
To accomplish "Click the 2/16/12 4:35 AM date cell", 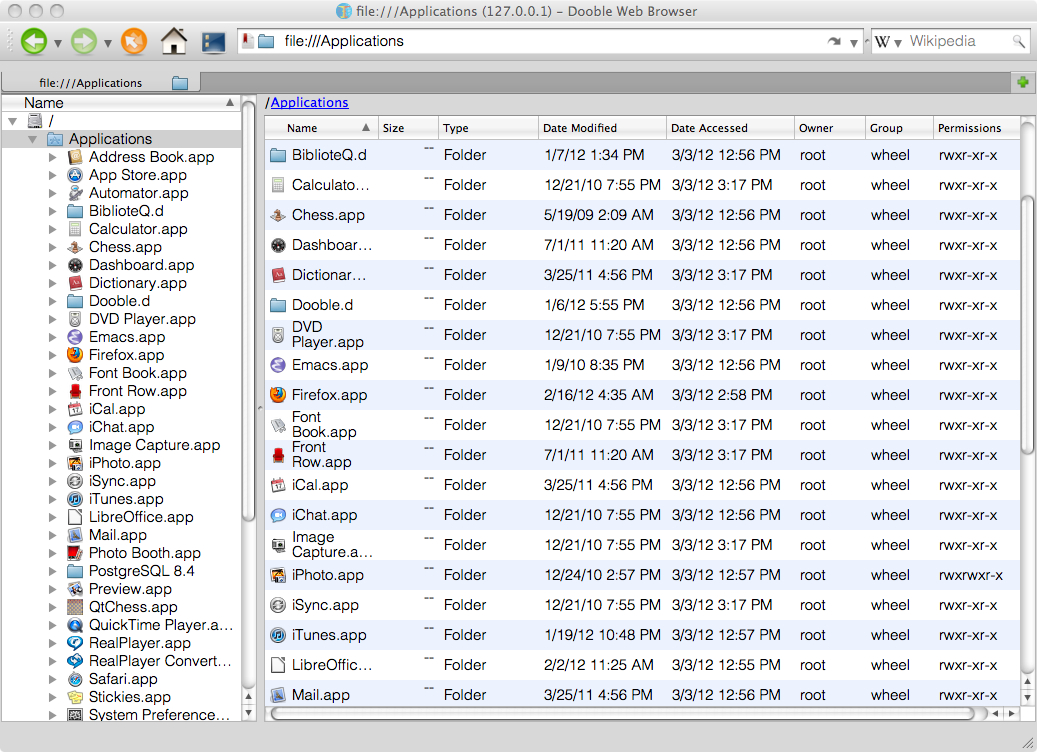I will click(599, 395).
